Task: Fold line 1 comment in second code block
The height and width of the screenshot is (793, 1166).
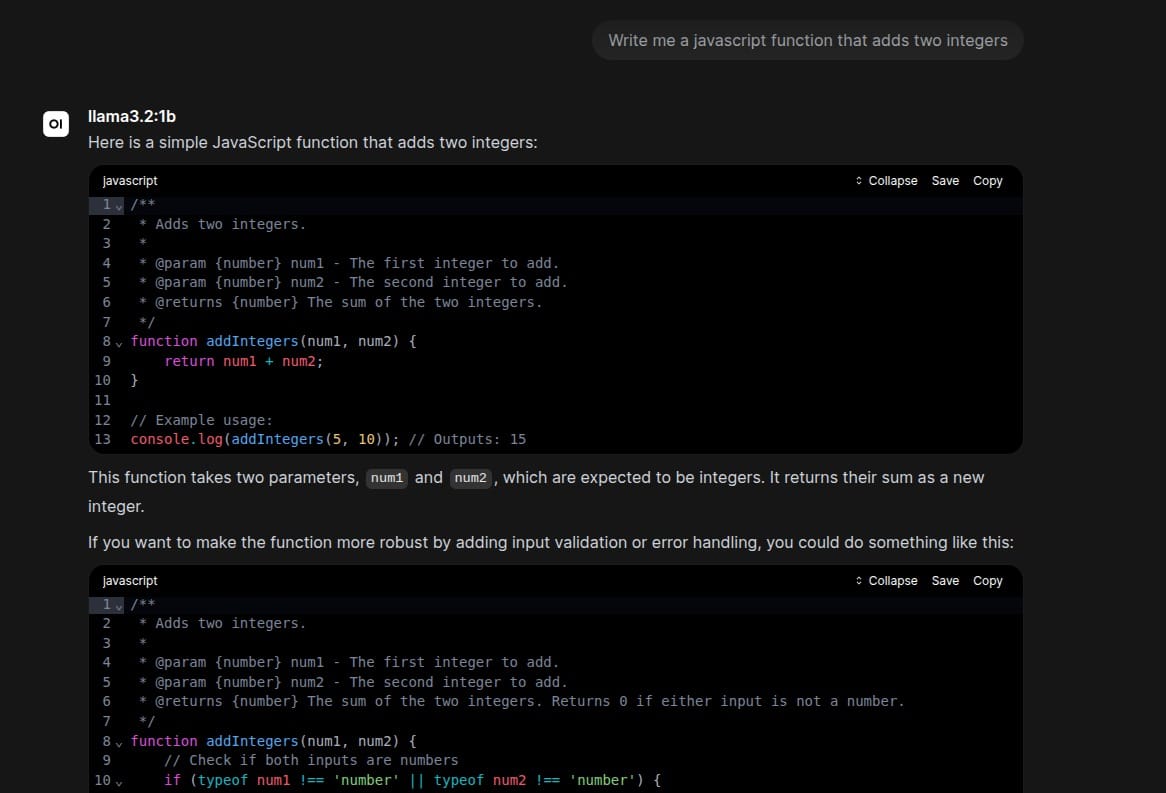Action: (119, 606)
